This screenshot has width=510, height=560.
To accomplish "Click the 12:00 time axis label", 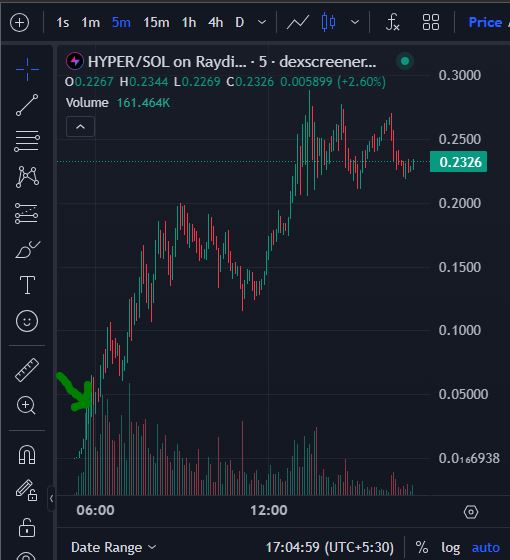I will tap(269, 510).
